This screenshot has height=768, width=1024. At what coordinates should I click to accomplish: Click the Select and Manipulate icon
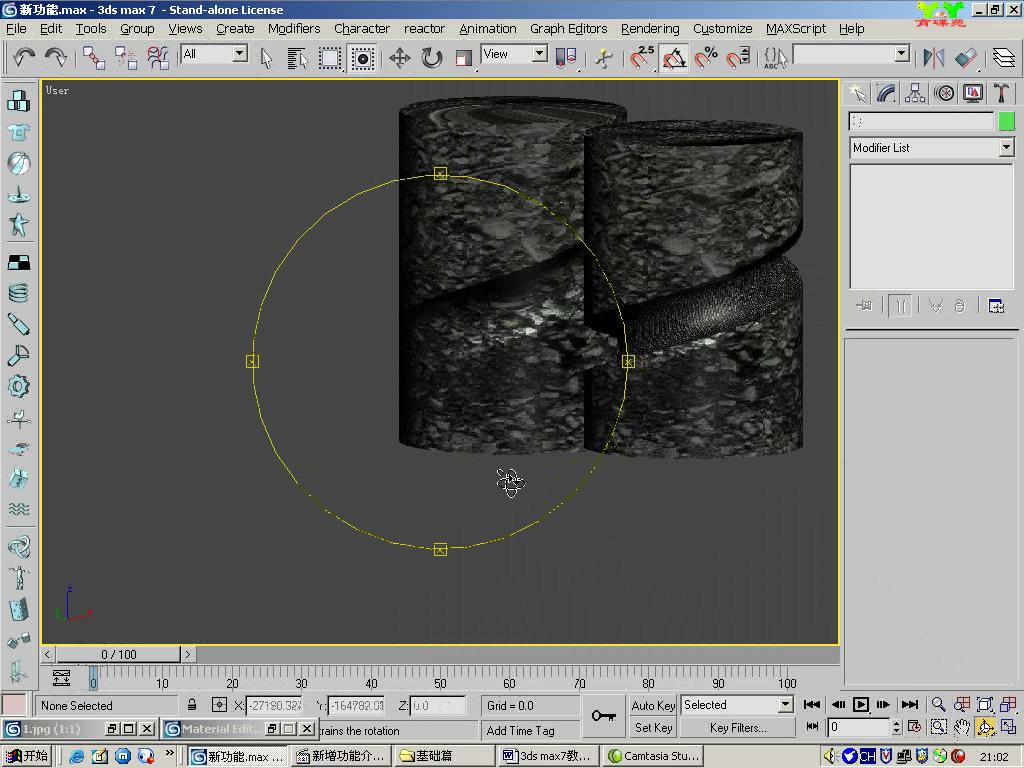[604, 58]
